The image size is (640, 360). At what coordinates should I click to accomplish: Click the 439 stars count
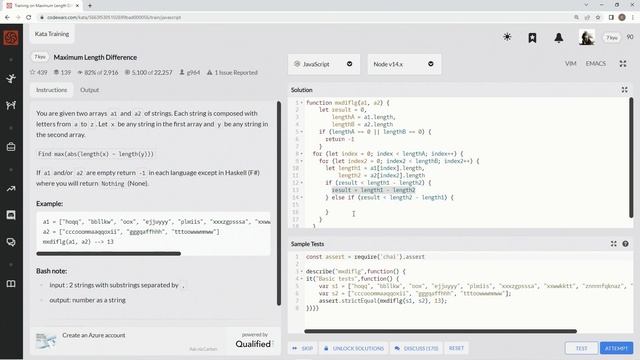(38, 72)
